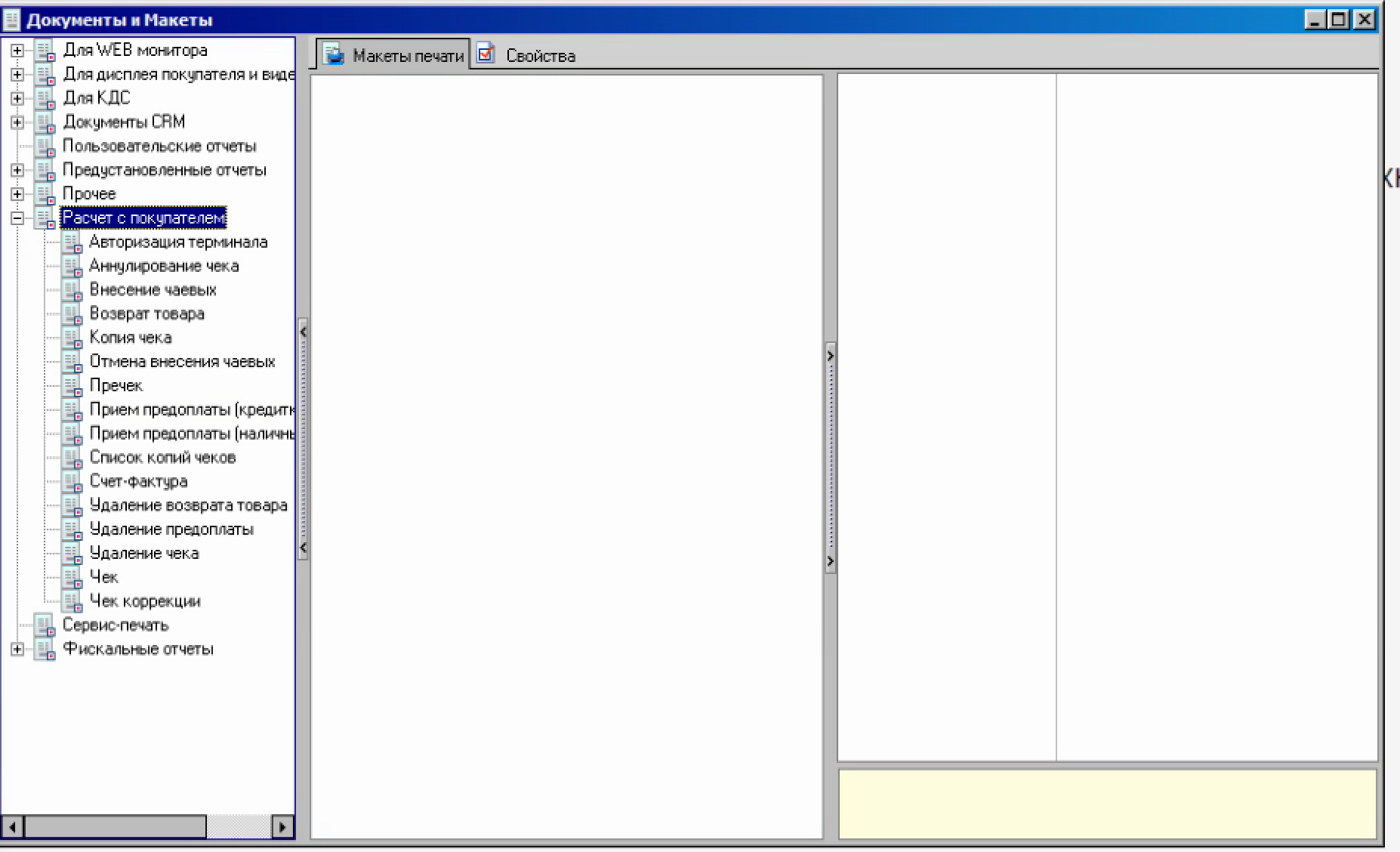Image resolution: width=1400 pixels, height=852 pixels.
Task: Click the tree's horizontal scrollbar right arrow
Action: coord(282,827)
